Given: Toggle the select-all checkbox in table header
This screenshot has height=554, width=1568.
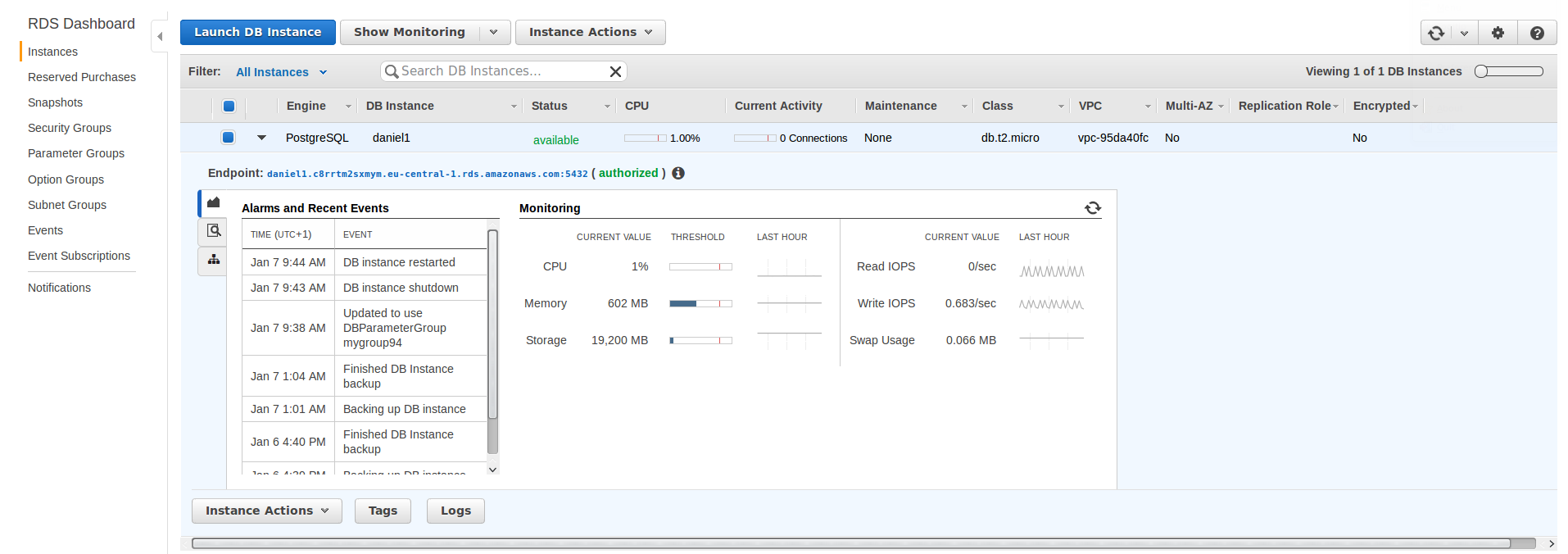Looking at the screenshot, I should coord(229,106).
